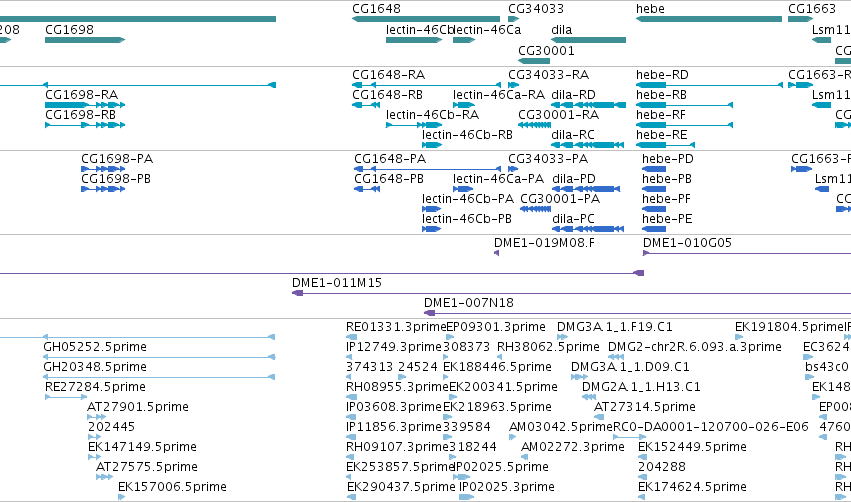The image size is (851, 502).
Task: Click protein lectin-46Ca-PA
Action: 463,189
